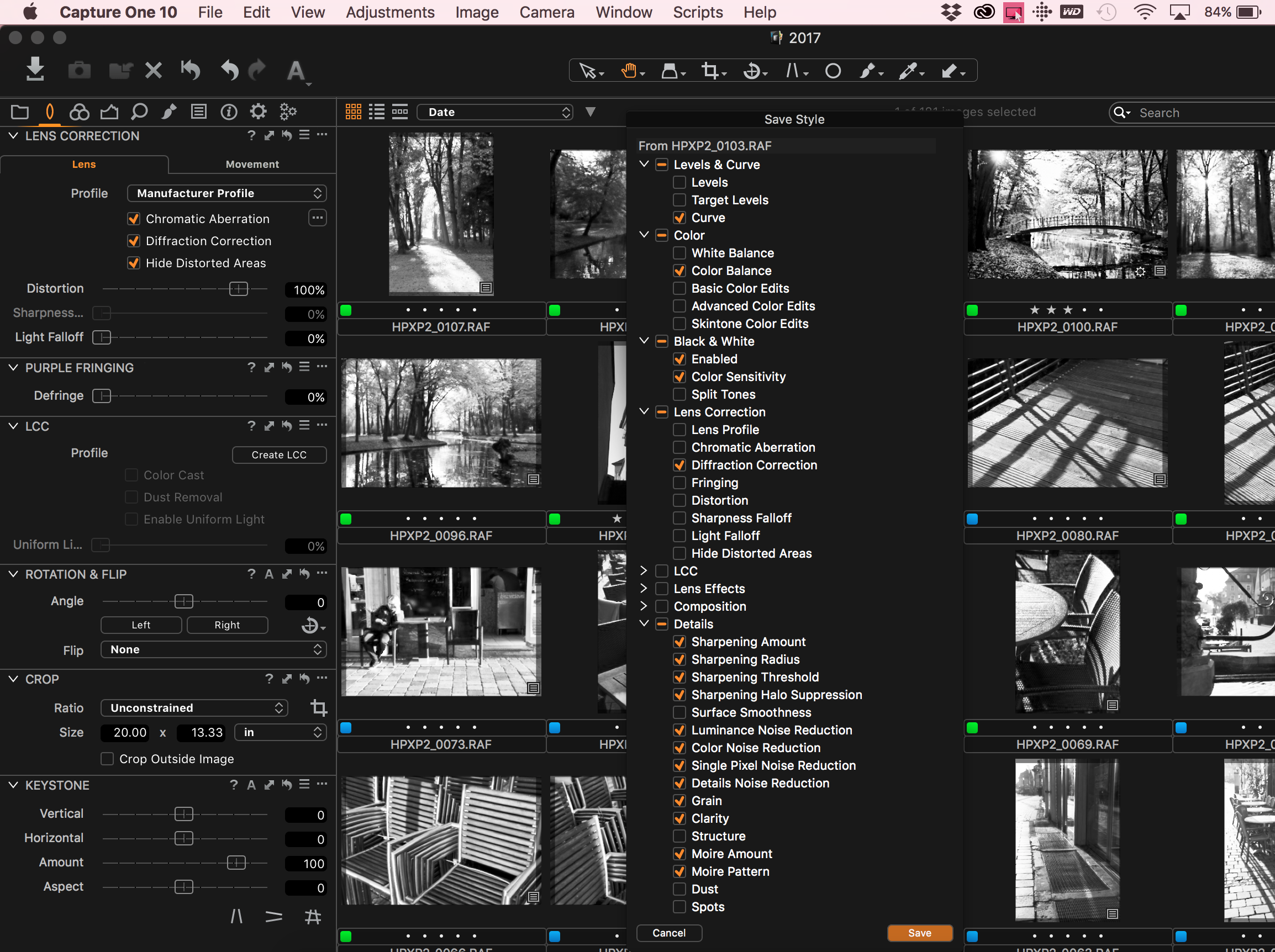Click the Import images icon
The image size is (1275, 952).
35,69
